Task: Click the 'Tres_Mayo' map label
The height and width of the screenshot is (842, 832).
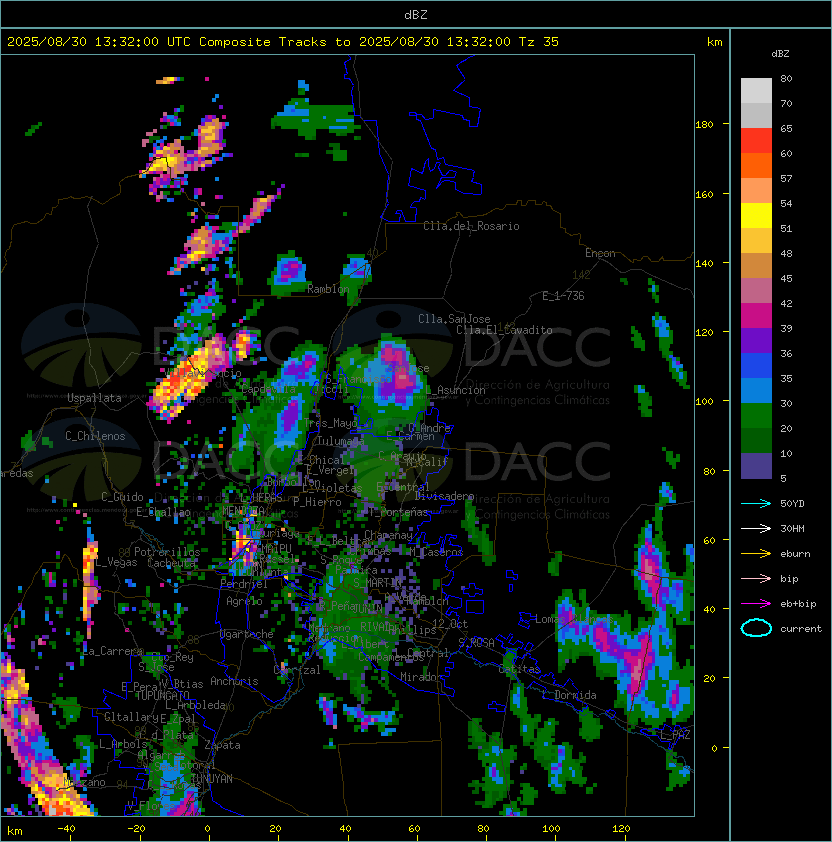Action: [x=330, y=424]
